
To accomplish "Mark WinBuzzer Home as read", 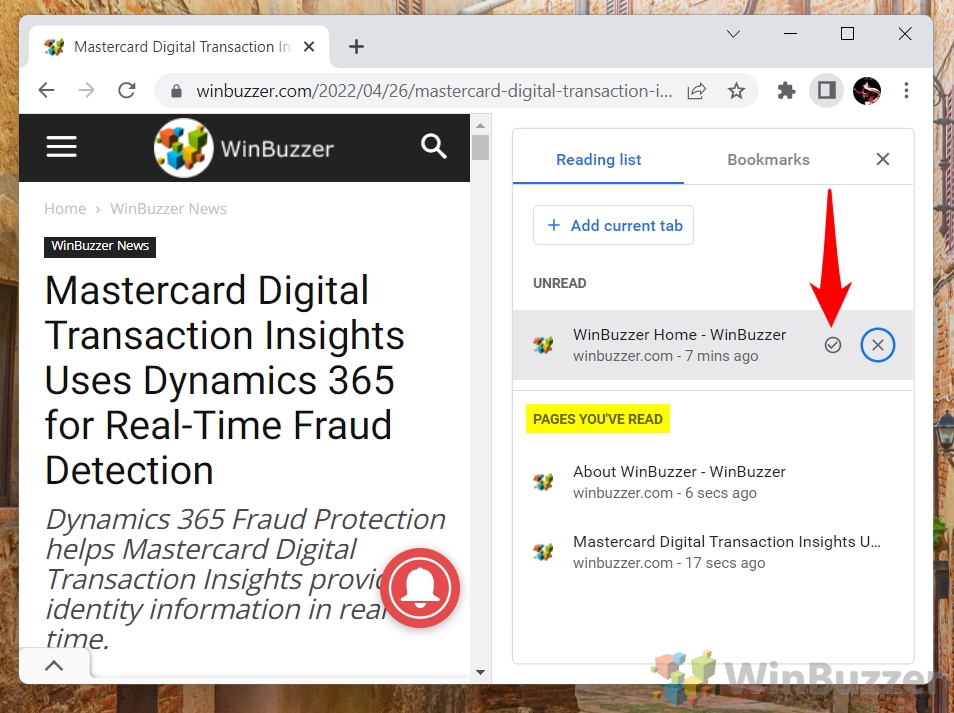I will click(833, 345).
